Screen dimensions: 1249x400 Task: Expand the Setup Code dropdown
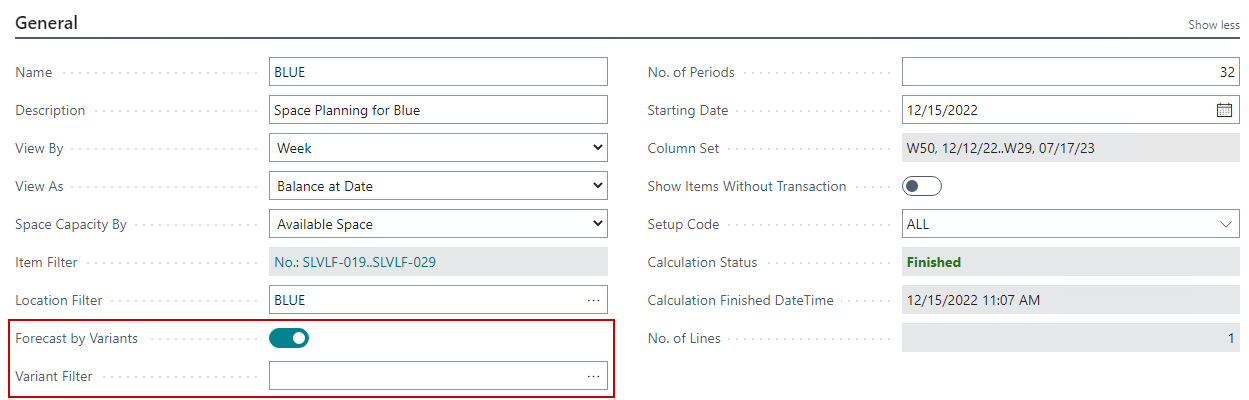1070,225
